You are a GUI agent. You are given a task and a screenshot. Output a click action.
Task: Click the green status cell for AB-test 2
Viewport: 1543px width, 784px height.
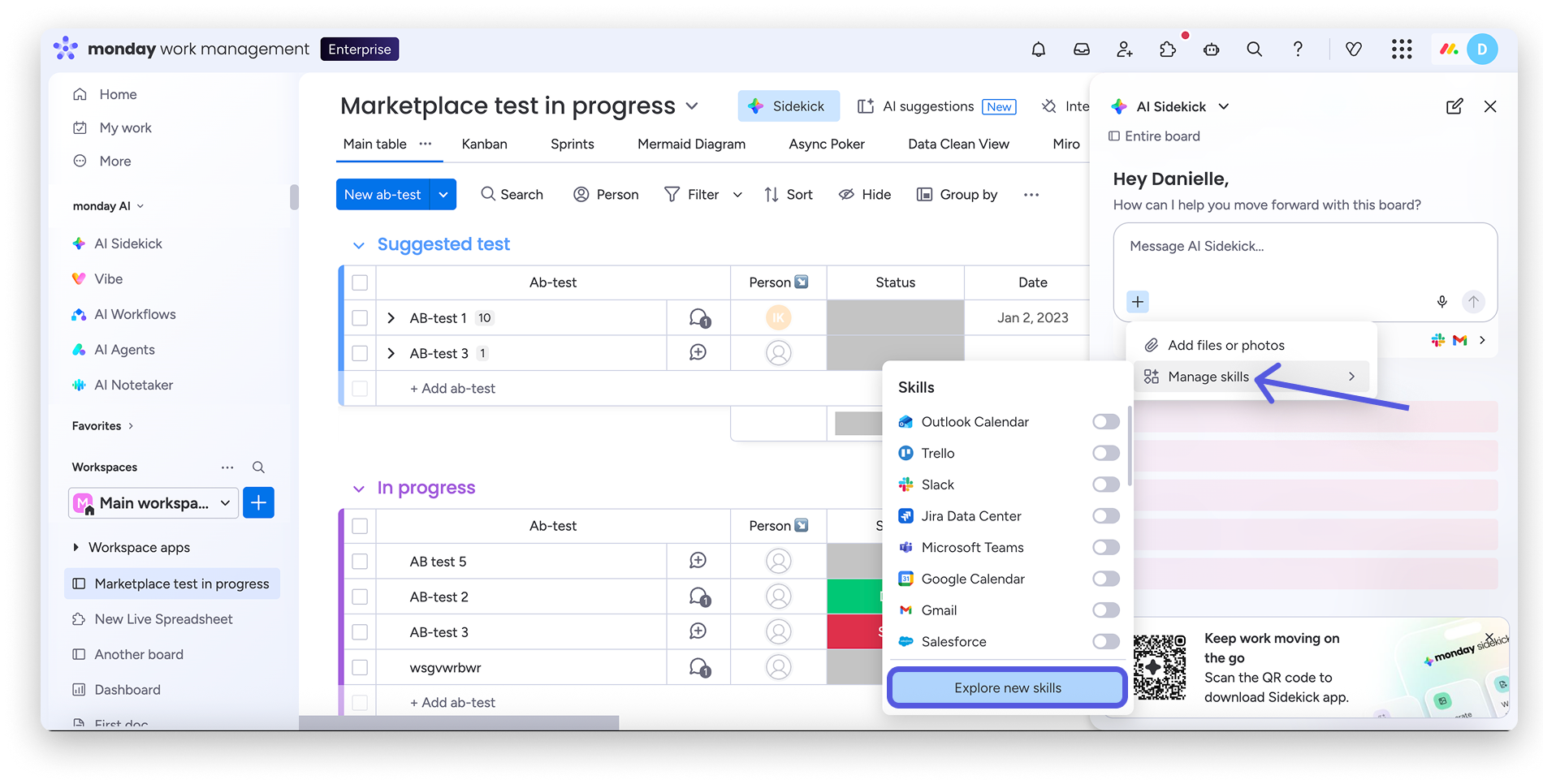pos(855,597)
